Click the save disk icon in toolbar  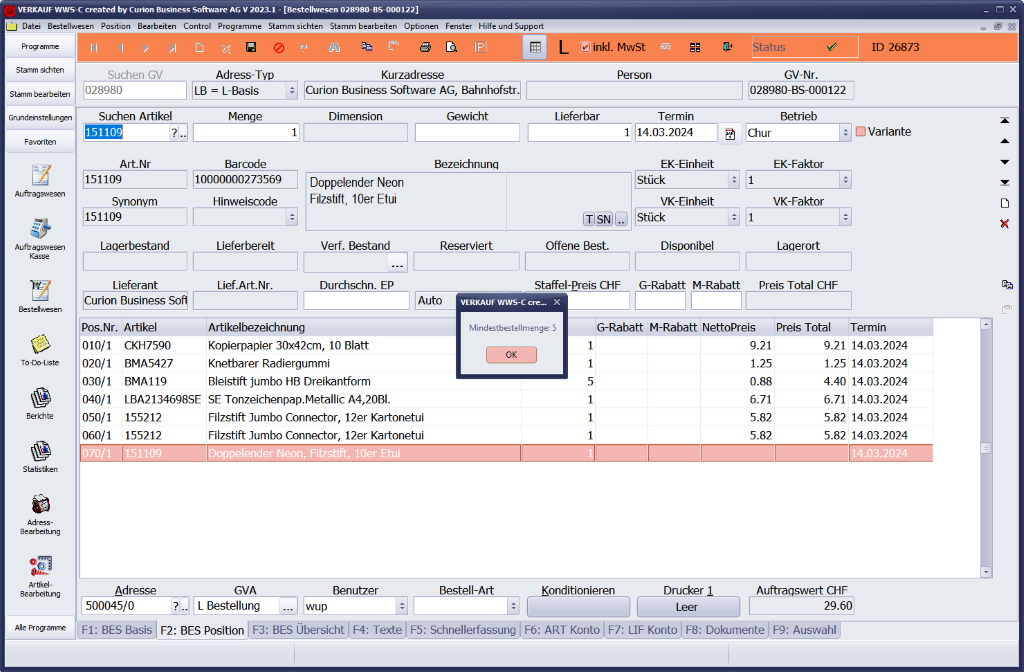[250, 47]
